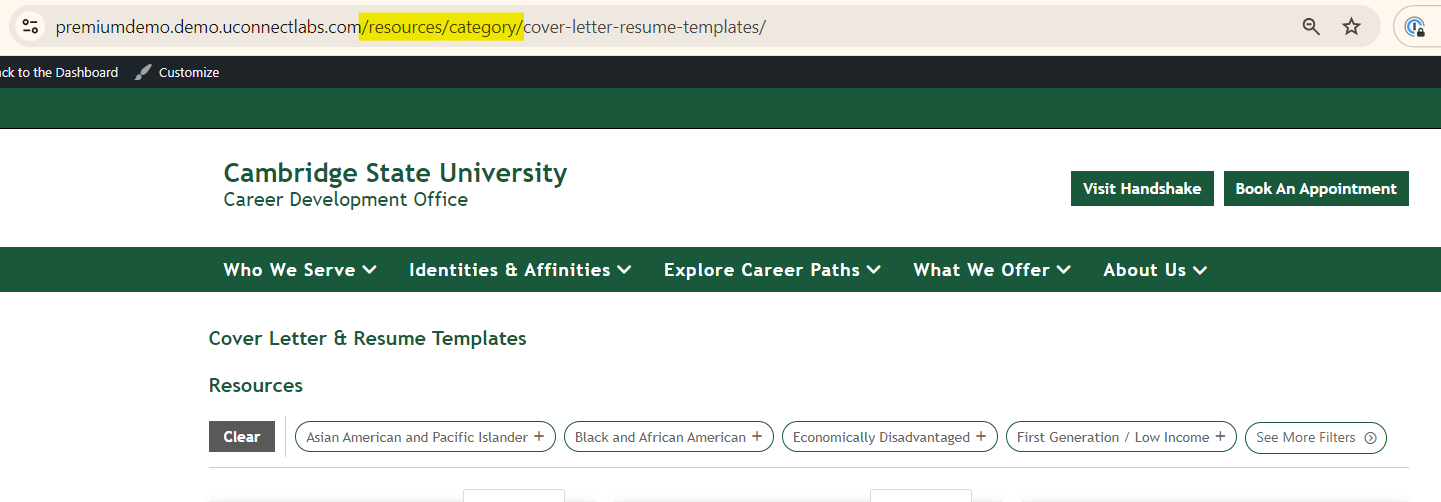Add First Generation / Low Income filter
Viewport: 1441px width, 502px height.
(x=1120, y=437)
